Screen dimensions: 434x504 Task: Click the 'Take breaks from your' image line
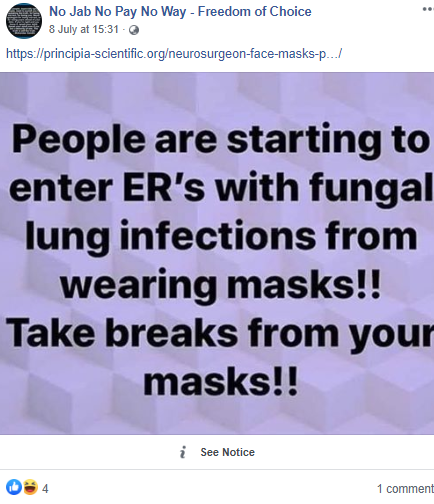pyautogui.click(x=220, y=333)
